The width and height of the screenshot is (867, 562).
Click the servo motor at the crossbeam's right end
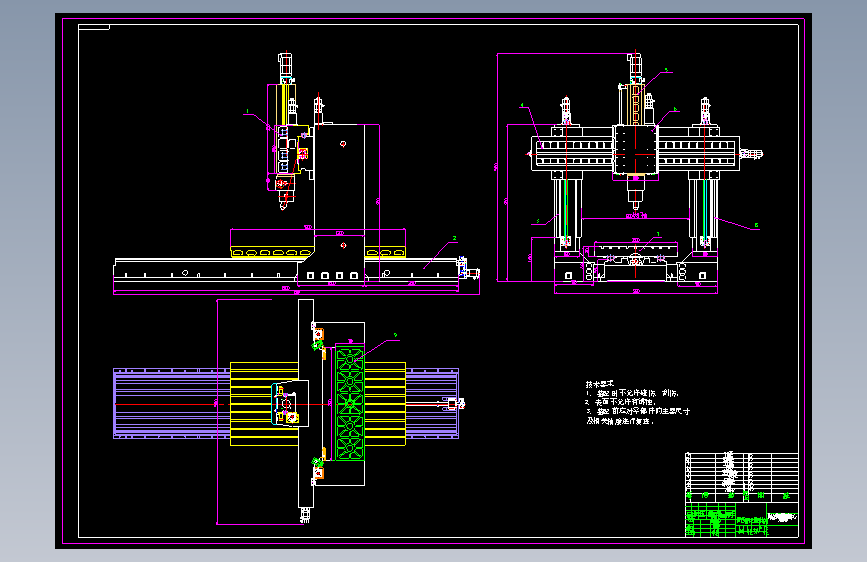(x=751, y=154)
